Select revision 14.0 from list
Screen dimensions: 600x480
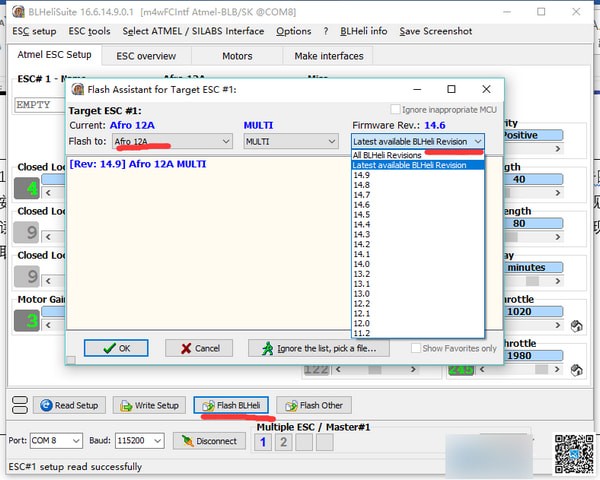(418, 264)
